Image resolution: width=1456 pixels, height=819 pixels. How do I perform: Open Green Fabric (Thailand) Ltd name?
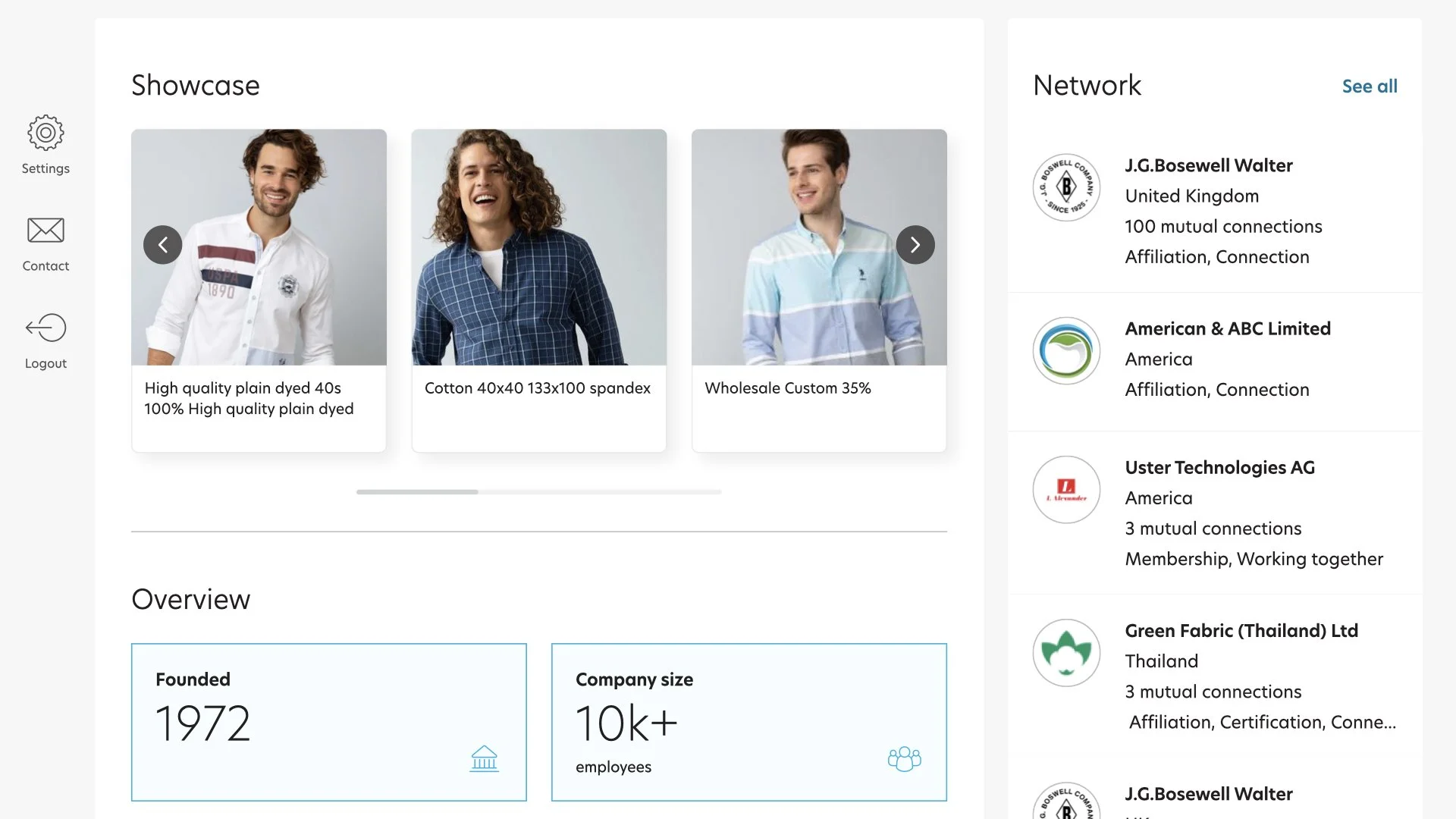tap(1241, 630)
